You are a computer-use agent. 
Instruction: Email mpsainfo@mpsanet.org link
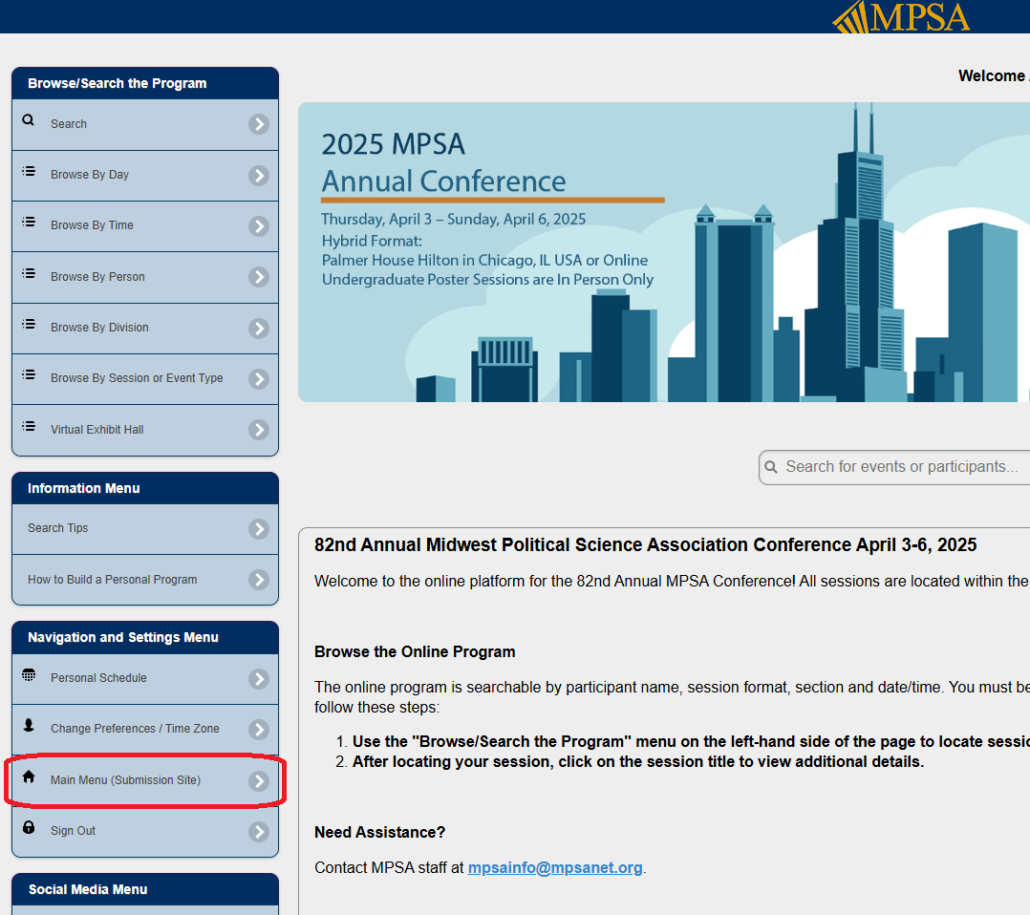555,868
